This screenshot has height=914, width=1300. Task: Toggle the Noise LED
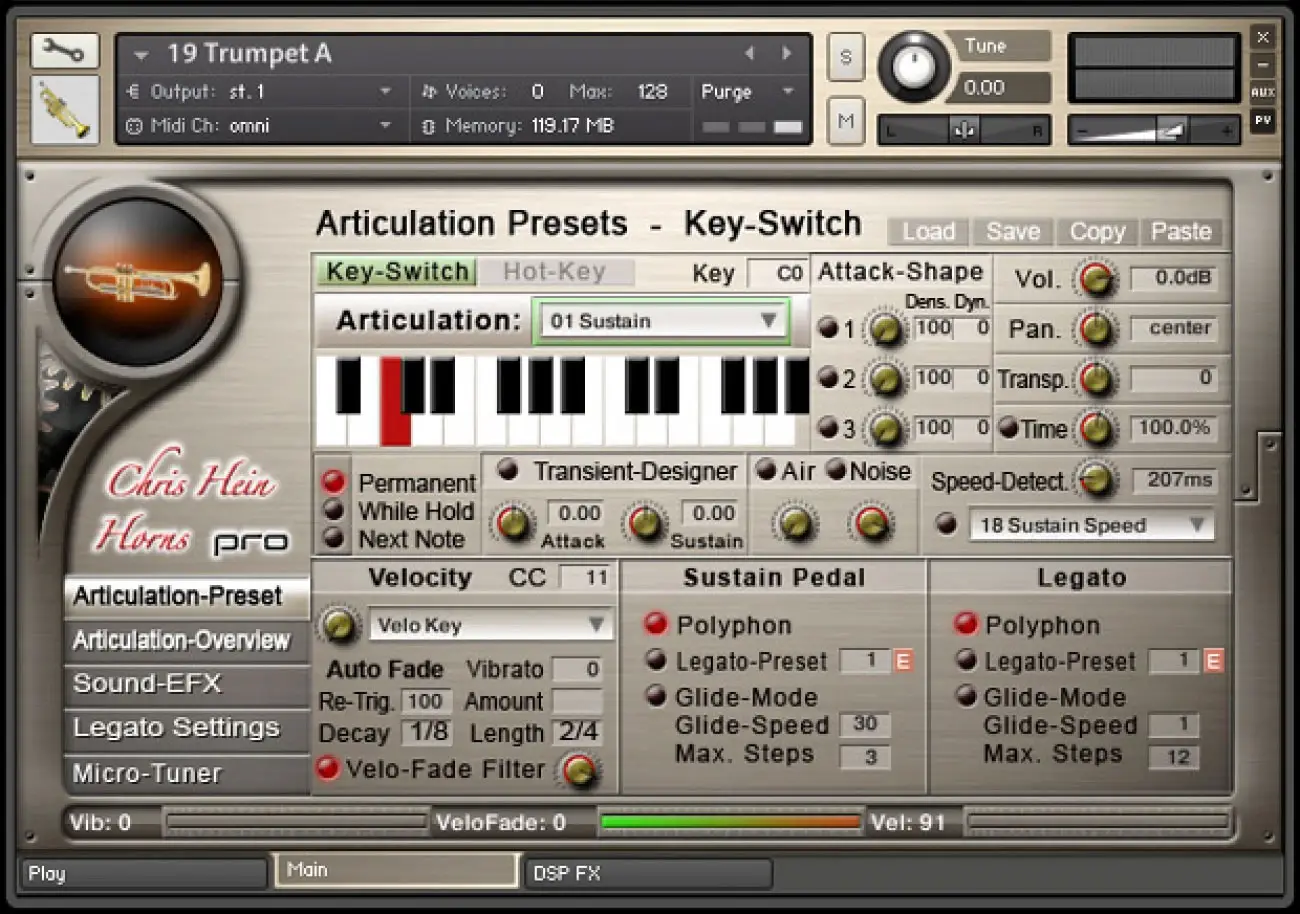pos(835,471)
